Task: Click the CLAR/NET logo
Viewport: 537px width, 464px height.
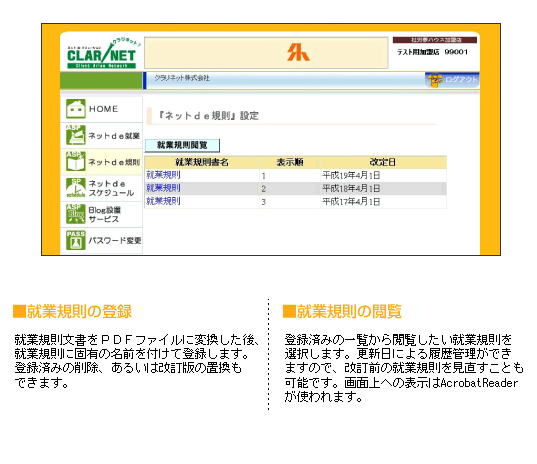Action: coord(102,53)
